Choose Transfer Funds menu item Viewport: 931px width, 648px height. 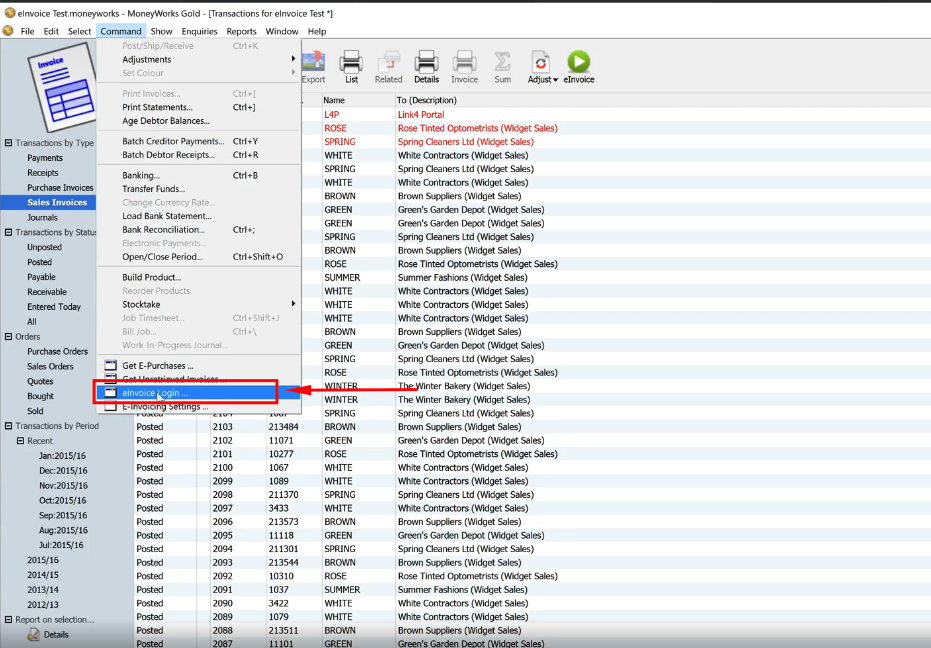click(x=198, y=189)
